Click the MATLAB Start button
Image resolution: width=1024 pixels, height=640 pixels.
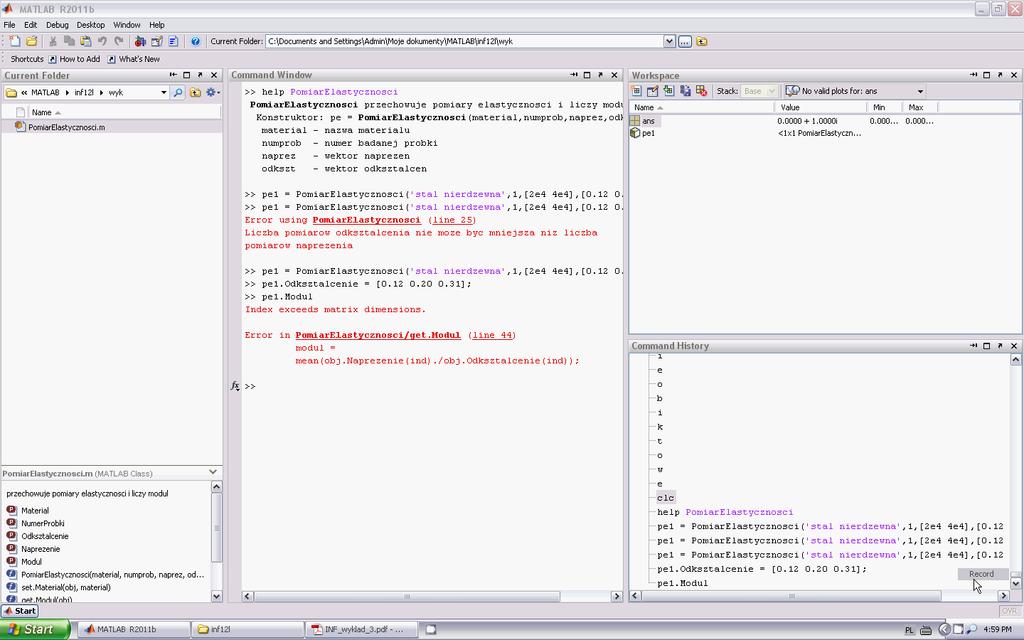pos(20,611)
